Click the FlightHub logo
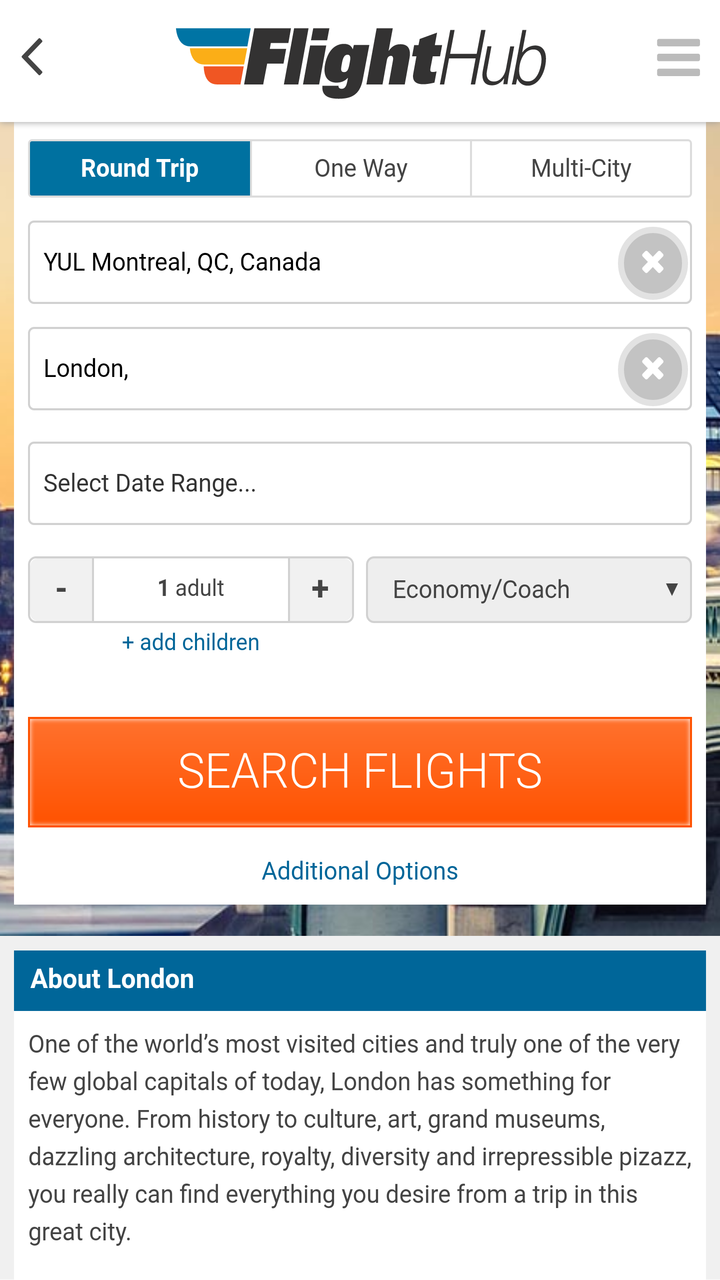The image size is (720, 1280). pos(361,60)
